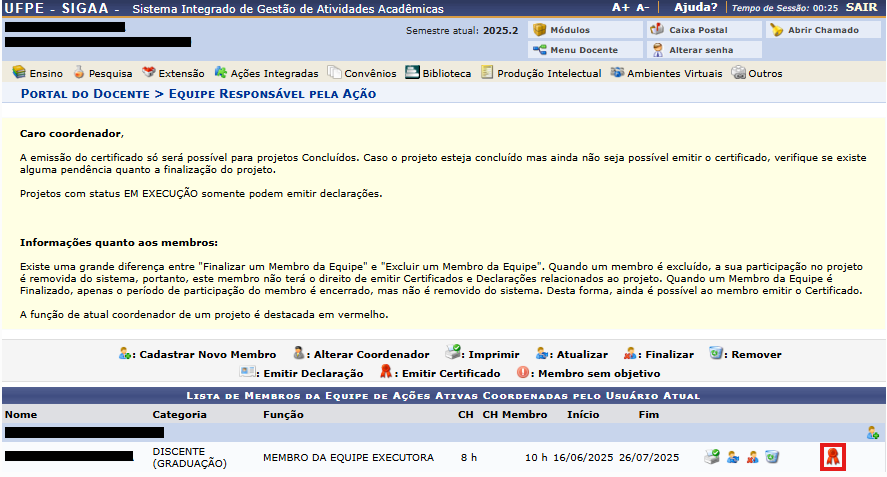887x477 pixels.
Task: Click the Ensino books icon
Action: click(19, 72)
